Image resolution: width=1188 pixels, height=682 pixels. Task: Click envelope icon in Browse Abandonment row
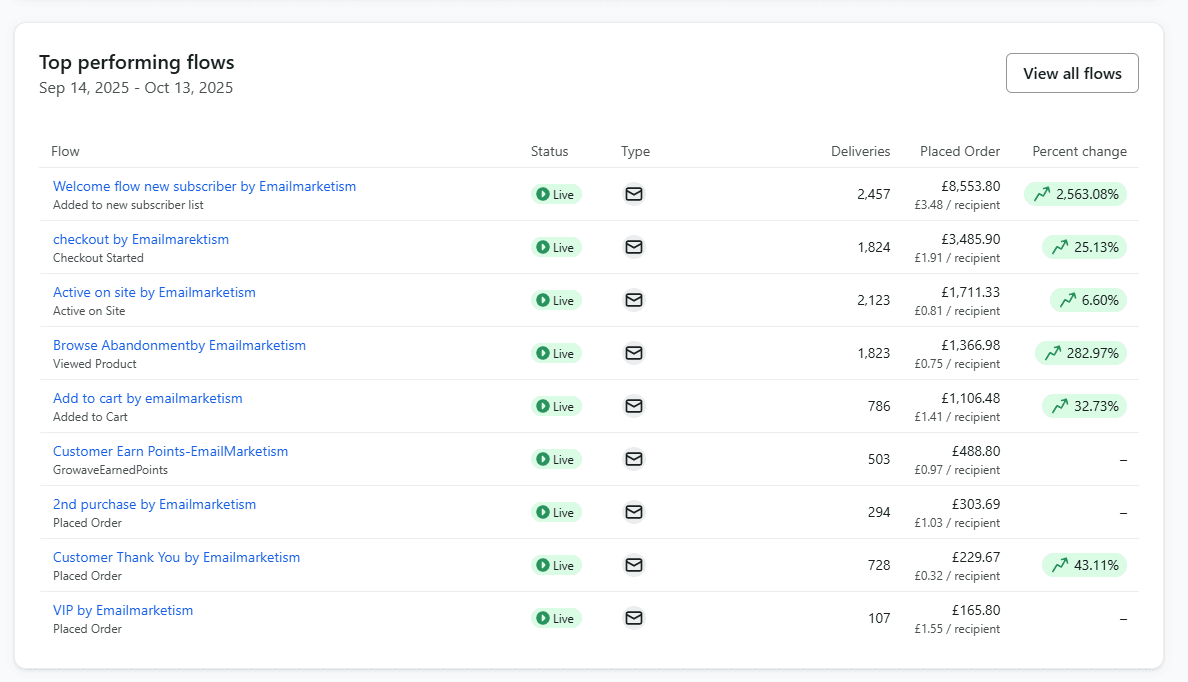pyautogui.click(x=633, y=353)
